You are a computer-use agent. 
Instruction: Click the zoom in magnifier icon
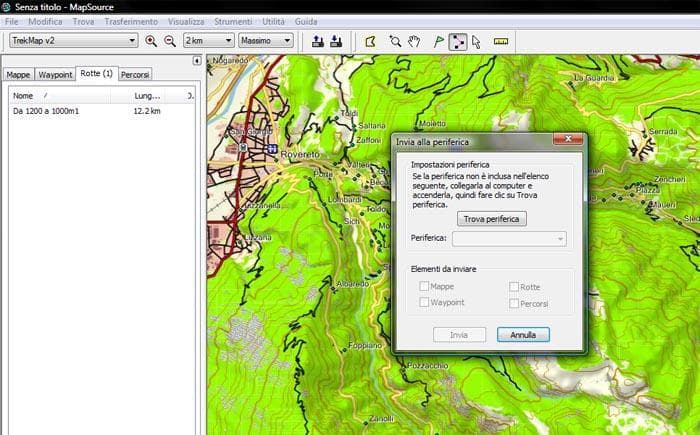pos(151,41)
